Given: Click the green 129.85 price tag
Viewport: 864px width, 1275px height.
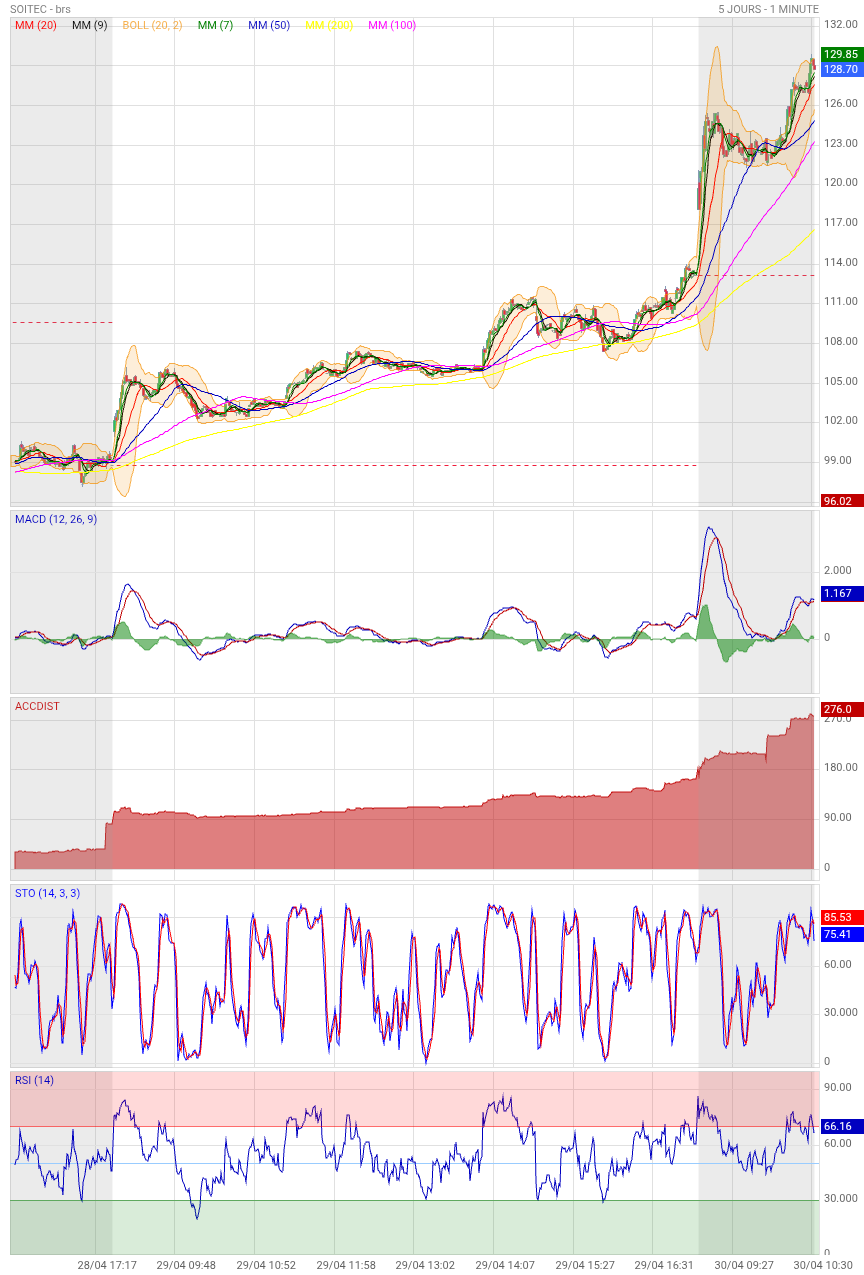Looking at the screenshot, I should pos(840,55).
